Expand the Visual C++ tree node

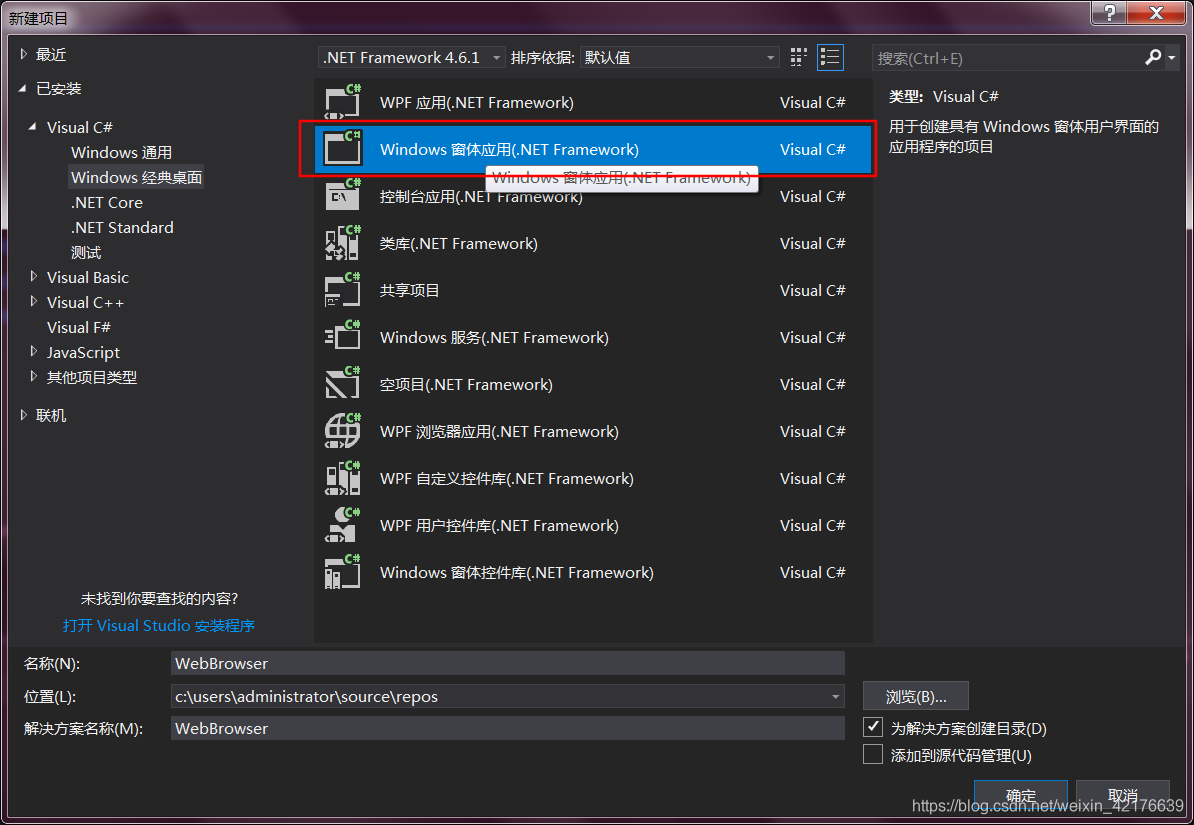[x=34, y=302]
